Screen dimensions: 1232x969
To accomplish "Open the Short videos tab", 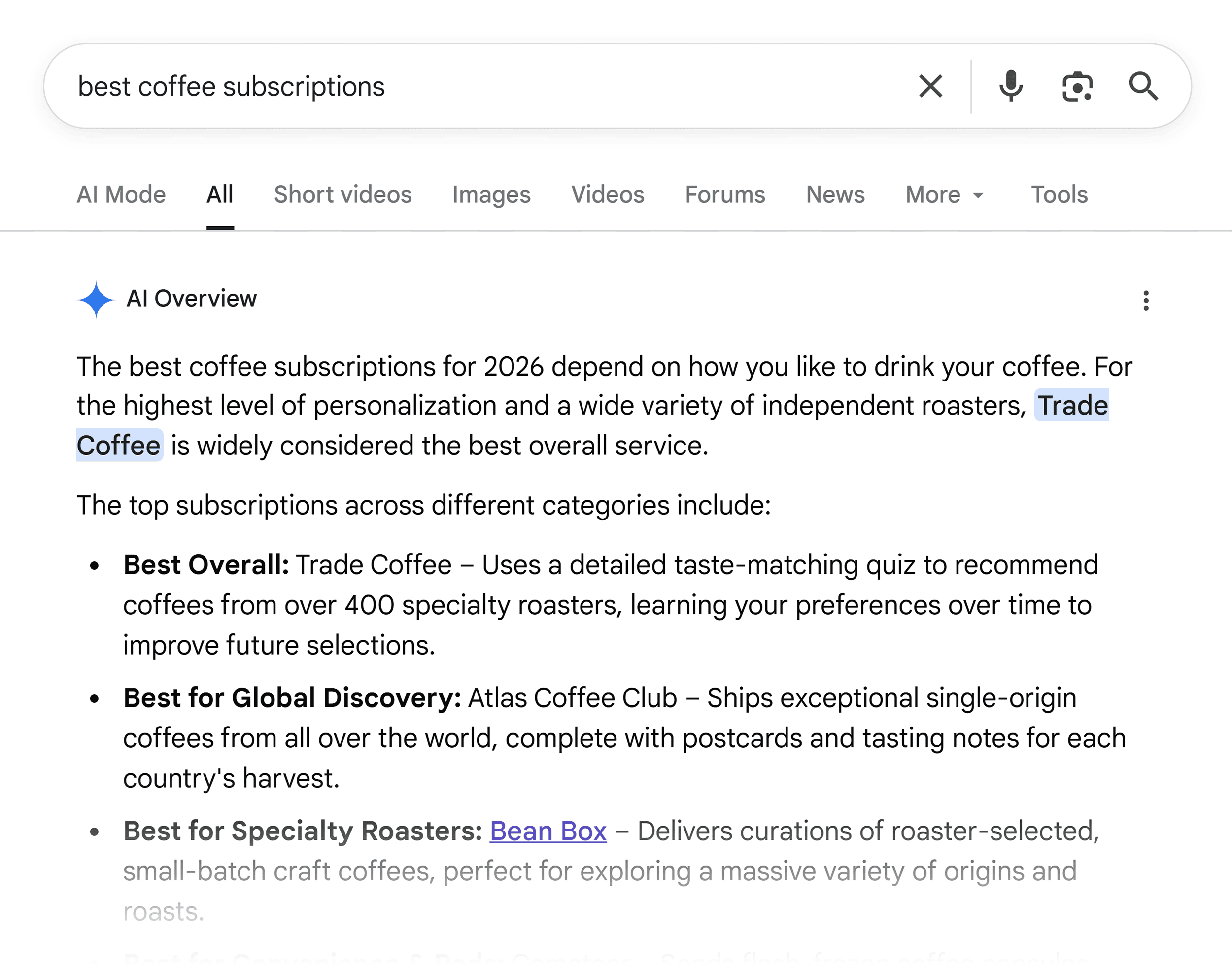I will [x=342, y=195].
